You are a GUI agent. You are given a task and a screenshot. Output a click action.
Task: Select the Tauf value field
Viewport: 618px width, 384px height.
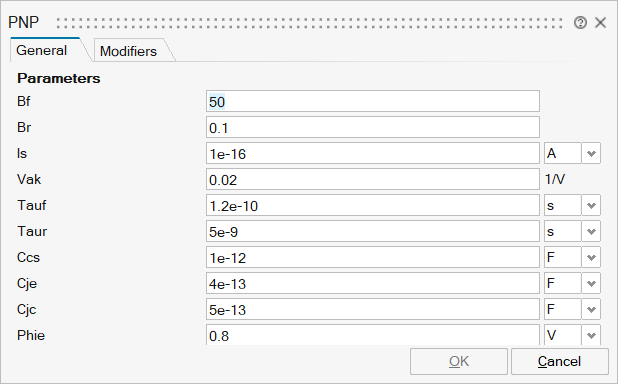pos(373,205)
